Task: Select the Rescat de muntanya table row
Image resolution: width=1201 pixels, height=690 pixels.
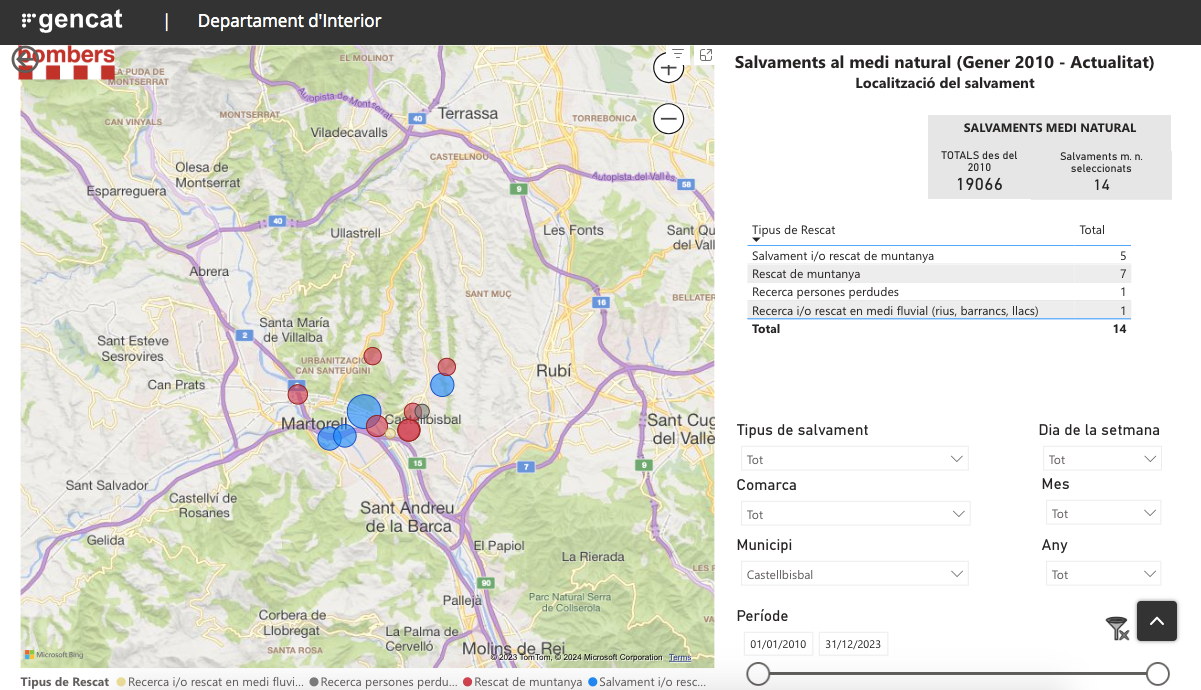Action: click(806, 274)
